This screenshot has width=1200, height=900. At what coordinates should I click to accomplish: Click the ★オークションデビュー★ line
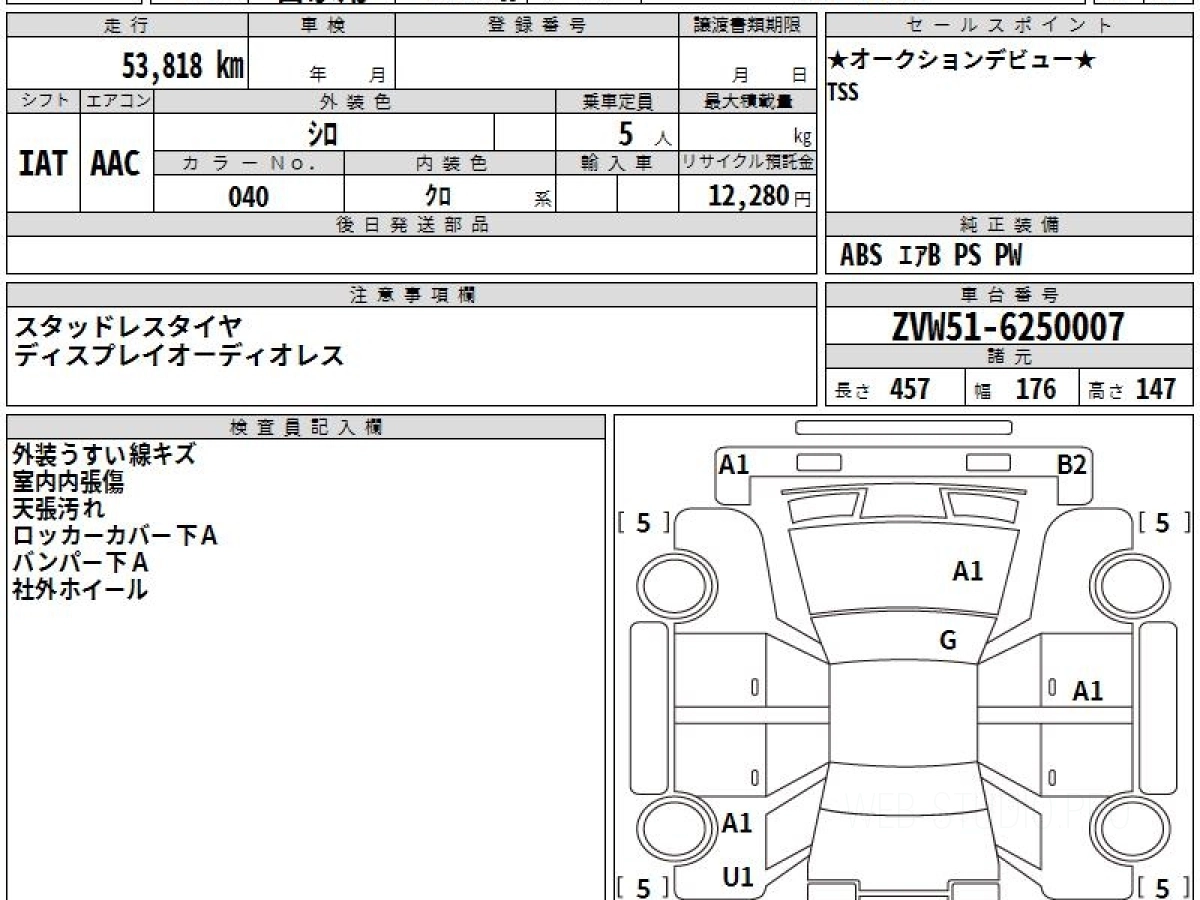tap(962, 61)
